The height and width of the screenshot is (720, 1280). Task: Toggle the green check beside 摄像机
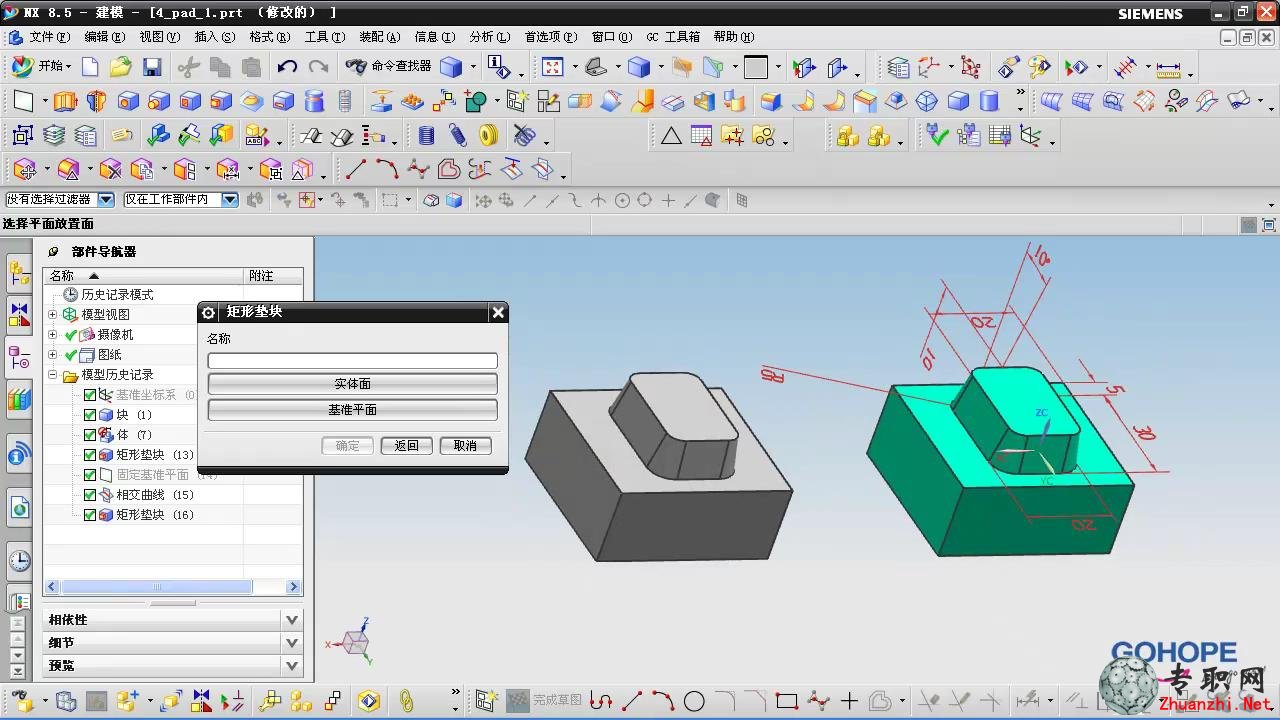(71, 335)
